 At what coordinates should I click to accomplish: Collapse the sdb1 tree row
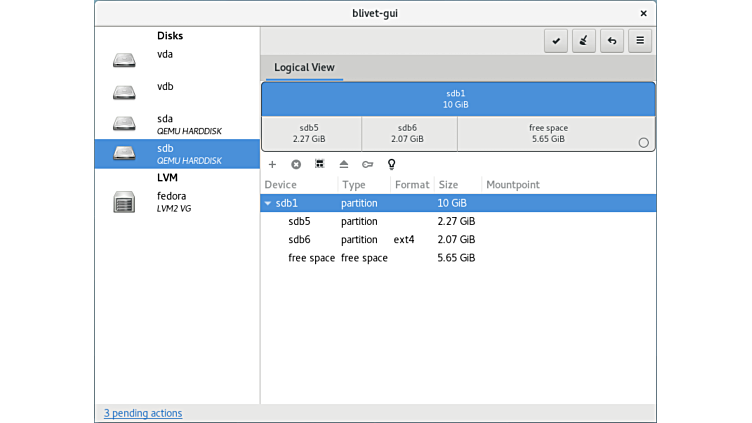tap(268, 203)
